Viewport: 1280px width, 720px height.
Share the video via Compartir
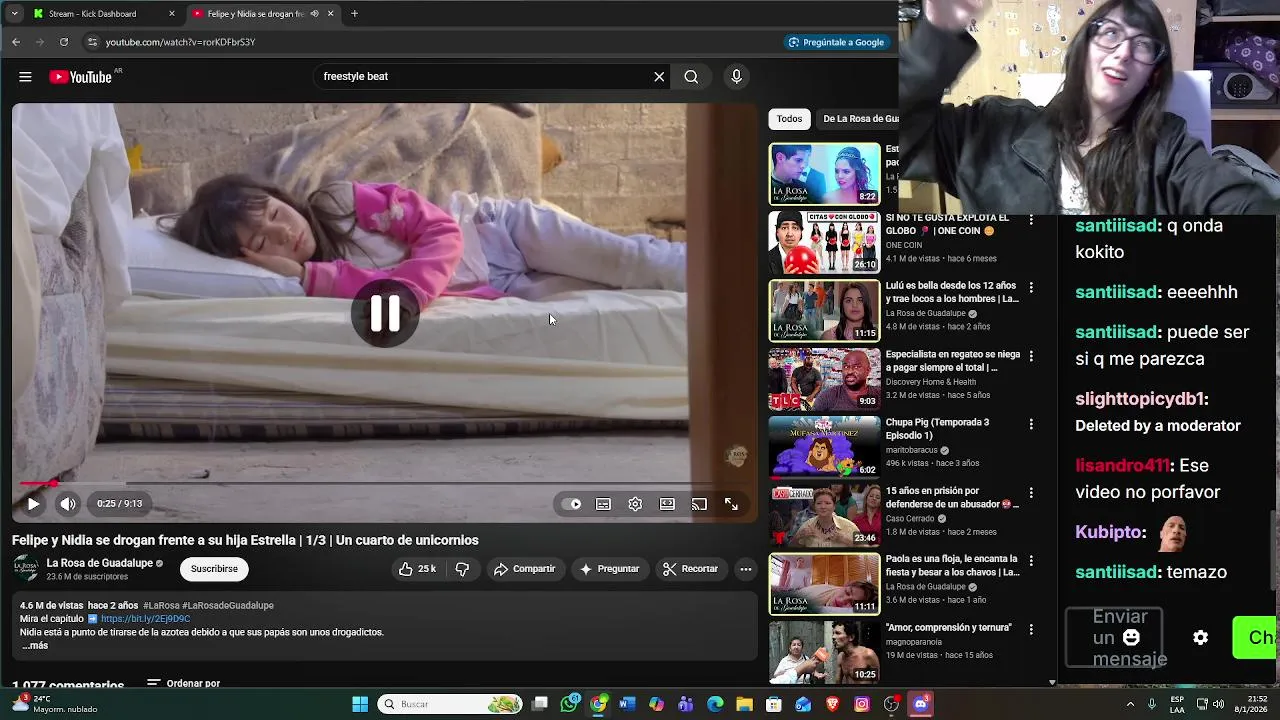point(524,569)
